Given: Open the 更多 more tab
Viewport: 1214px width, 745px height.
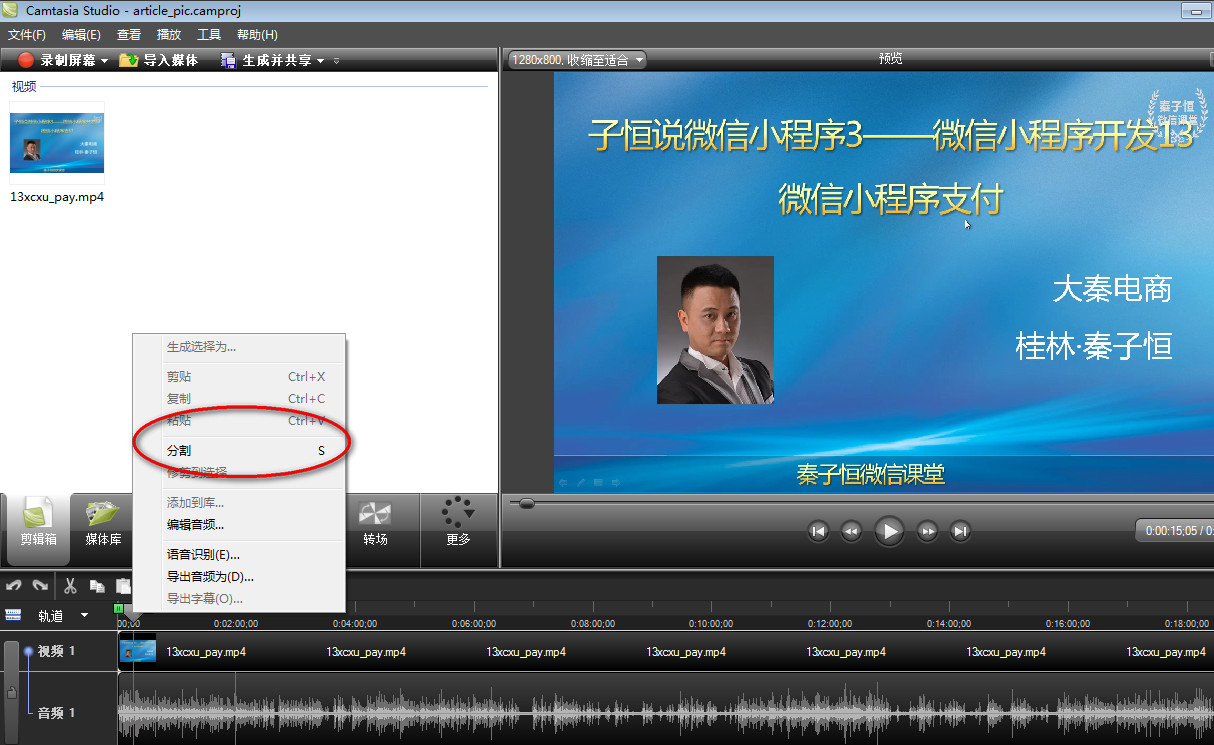Looking at the screenshot, I should [458, 524].
